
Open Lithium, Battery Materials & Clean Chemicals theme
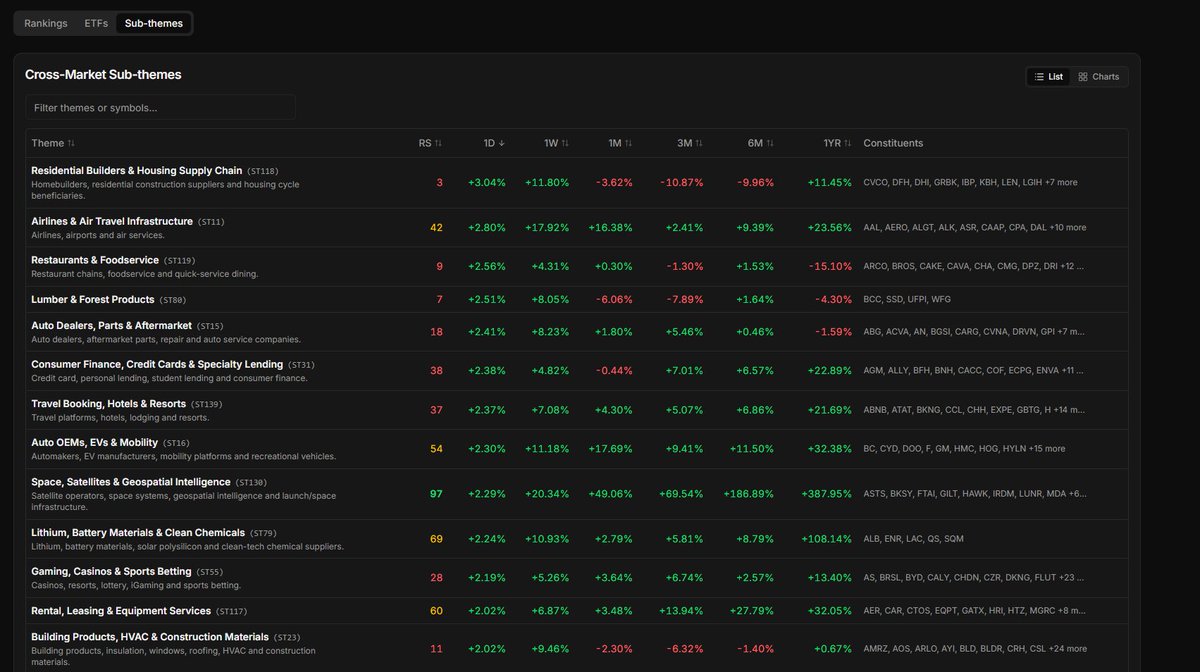(138, 533)
